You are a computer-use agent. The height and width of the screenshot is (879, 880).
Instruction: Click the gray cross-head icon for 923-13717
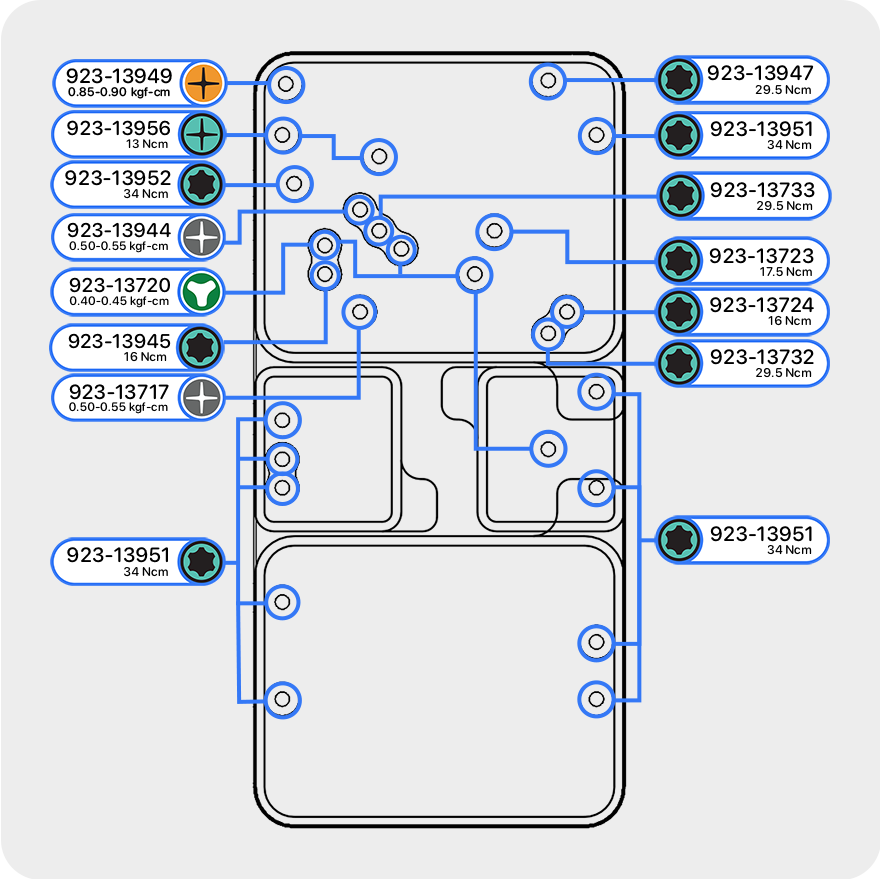[202, 398]
